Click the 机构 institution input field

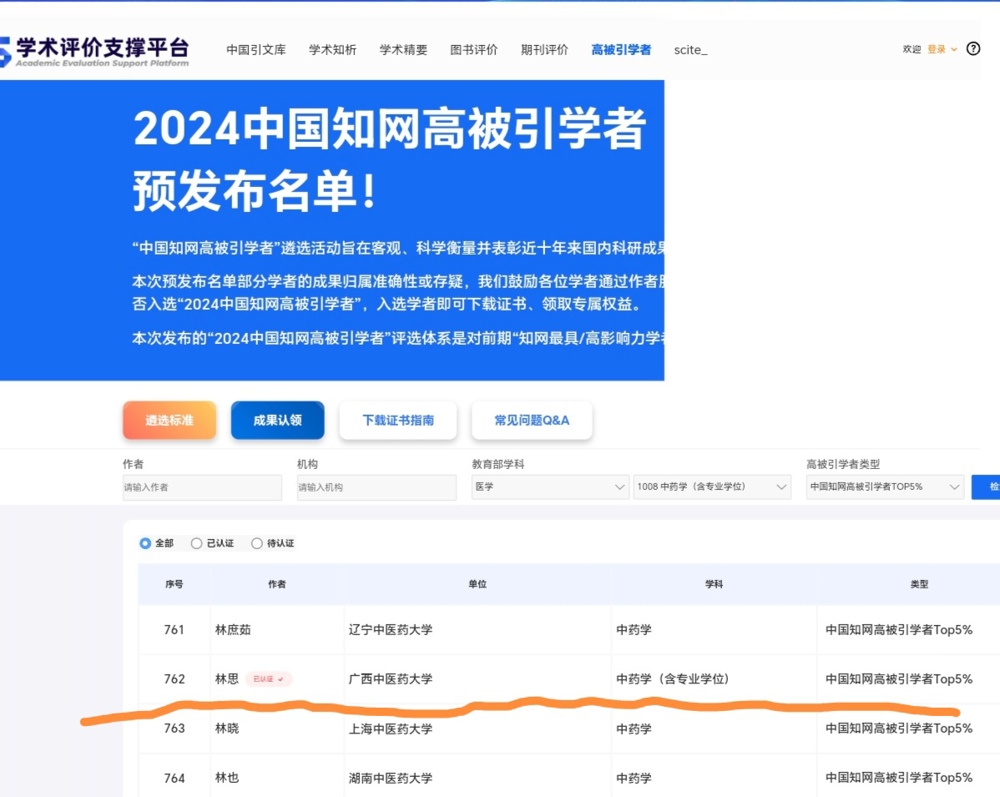pyautogui.click(x=376, y=487)
